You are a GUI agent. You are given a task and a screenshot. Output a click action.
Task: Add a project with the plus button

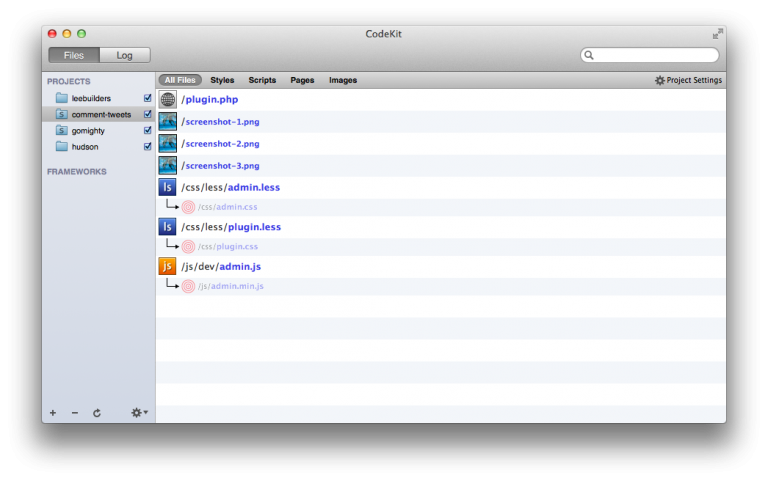click(53, 413)
